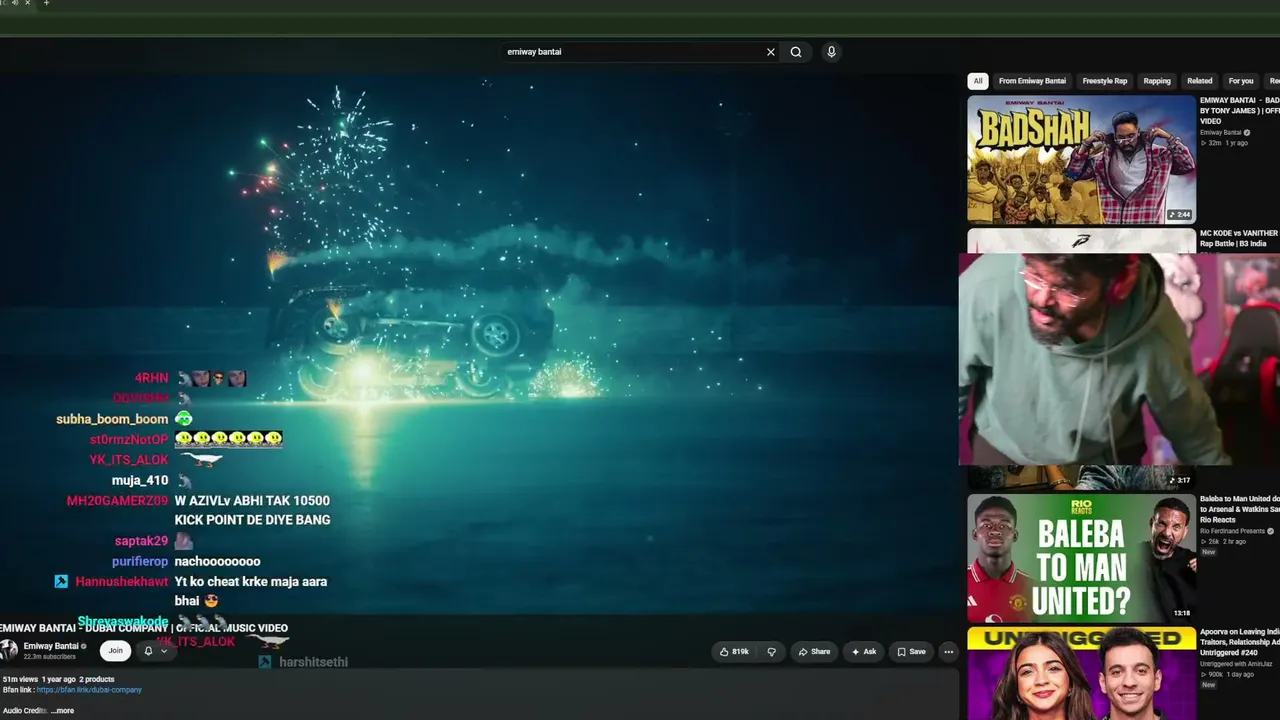Visit the Emiway Bantai channel name link
The height and width of the screenshot is (720, 1280).
(x=51, y=646)
